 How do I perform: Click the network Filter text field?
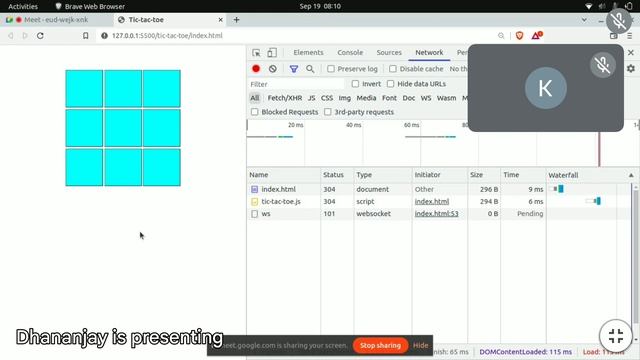[x=296, y=84]
